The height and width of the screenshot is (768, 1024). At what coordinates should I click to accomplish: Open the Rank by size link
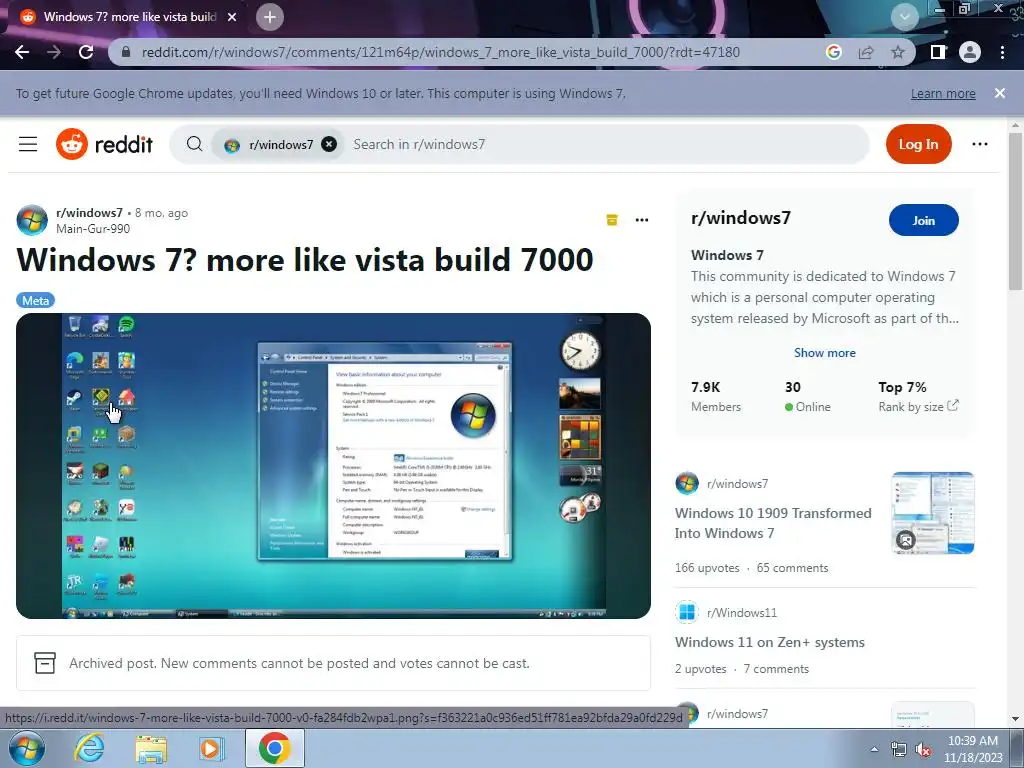pyautogui.click(x=918, y=407)
